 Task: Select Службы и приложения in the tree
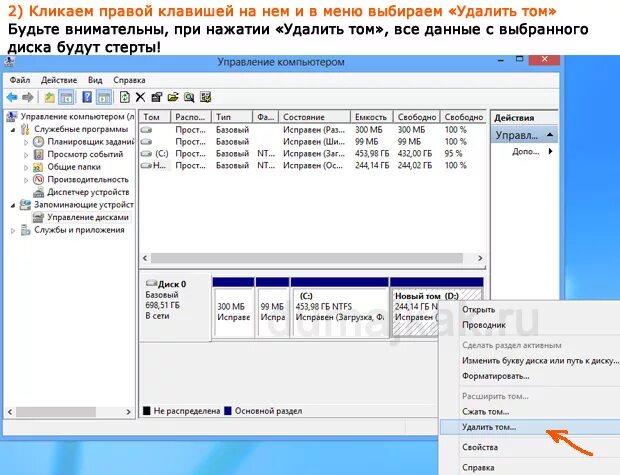click(79, 230)
